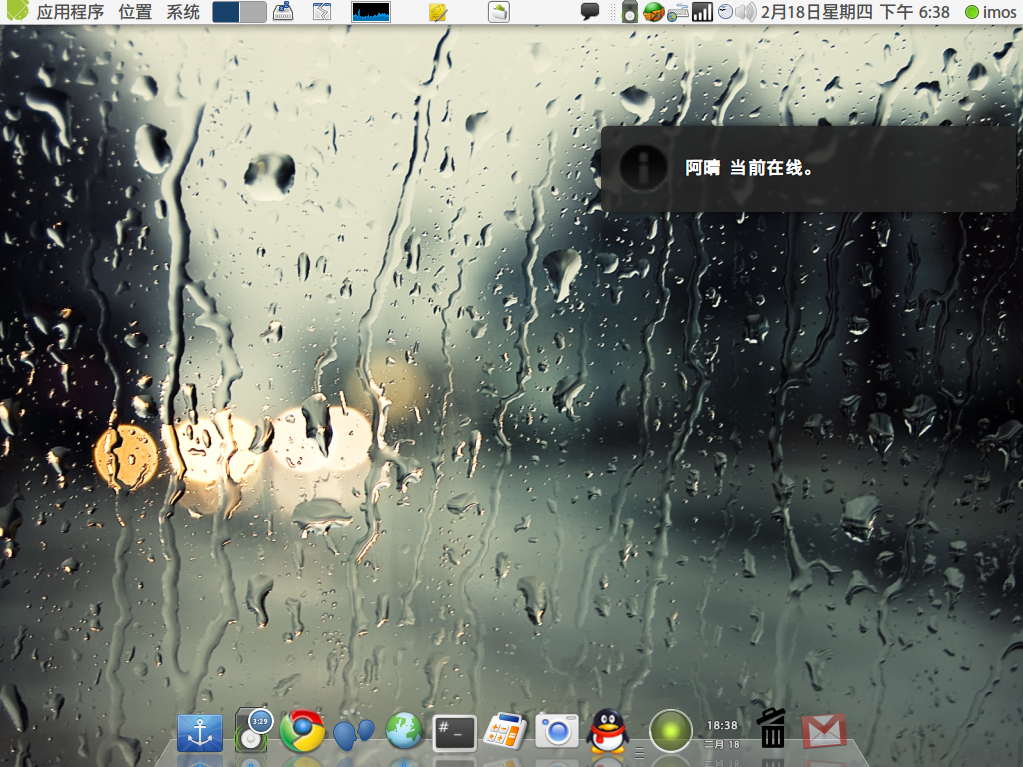Image resolution: width=1023 pixels, height=767 pixels.
Task: Launch QQ penguin from the dock
Action: [x=607, y=731]
